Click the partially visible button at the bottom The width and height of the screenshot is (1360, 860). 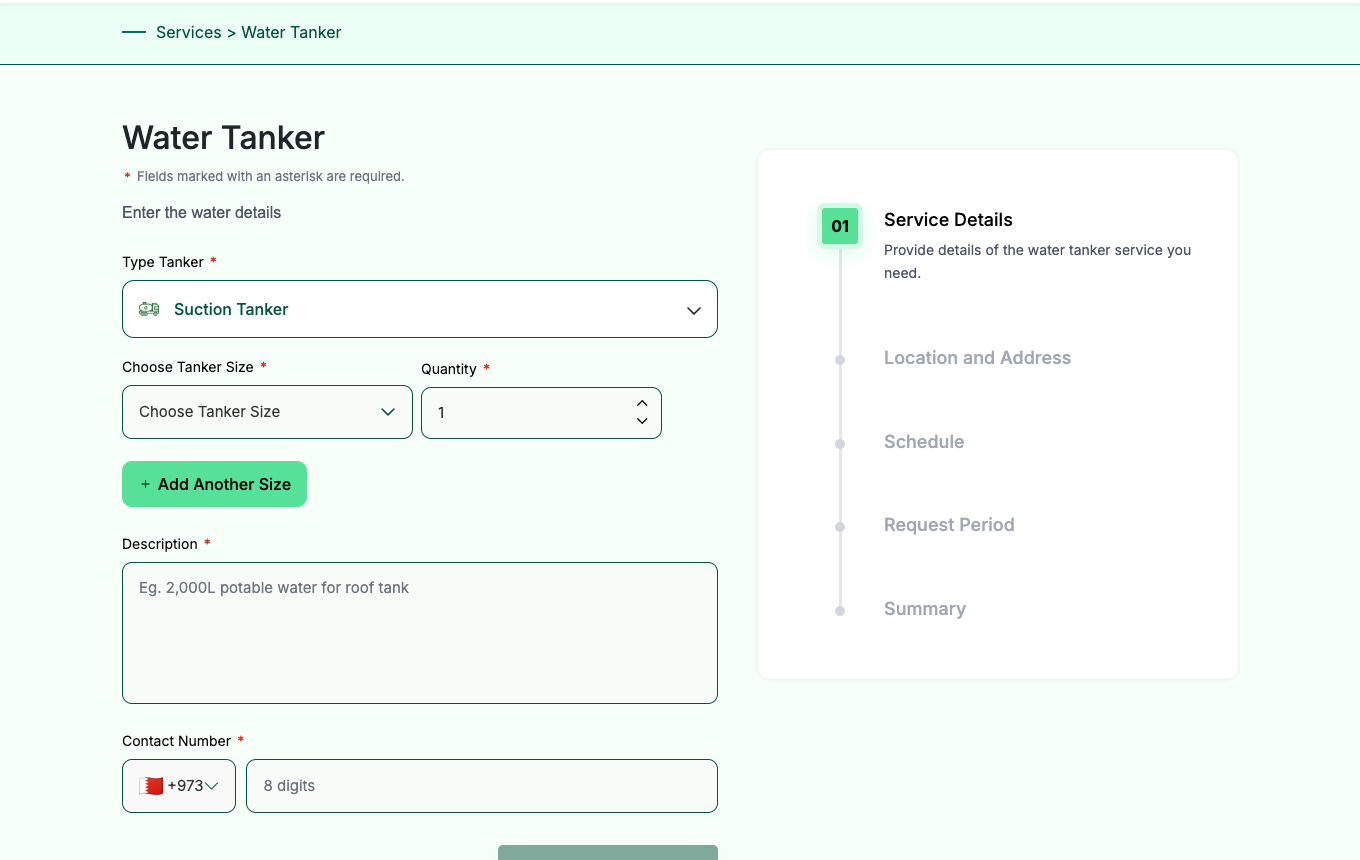pyautogui.click(x=608, y=852)
